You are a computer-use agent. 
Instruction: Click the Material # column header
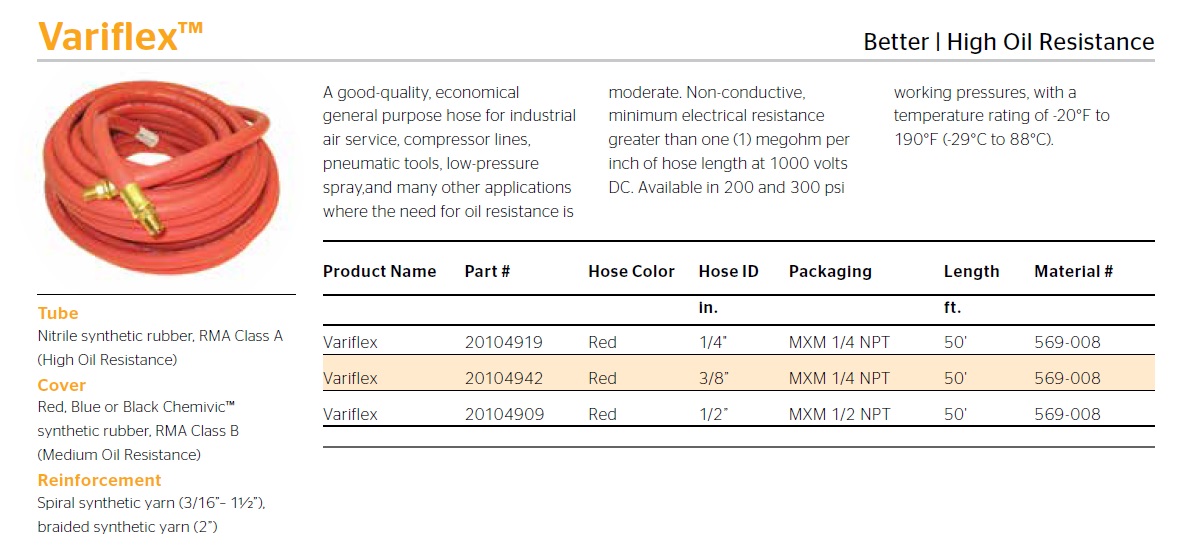click(x=1073, y=271)
